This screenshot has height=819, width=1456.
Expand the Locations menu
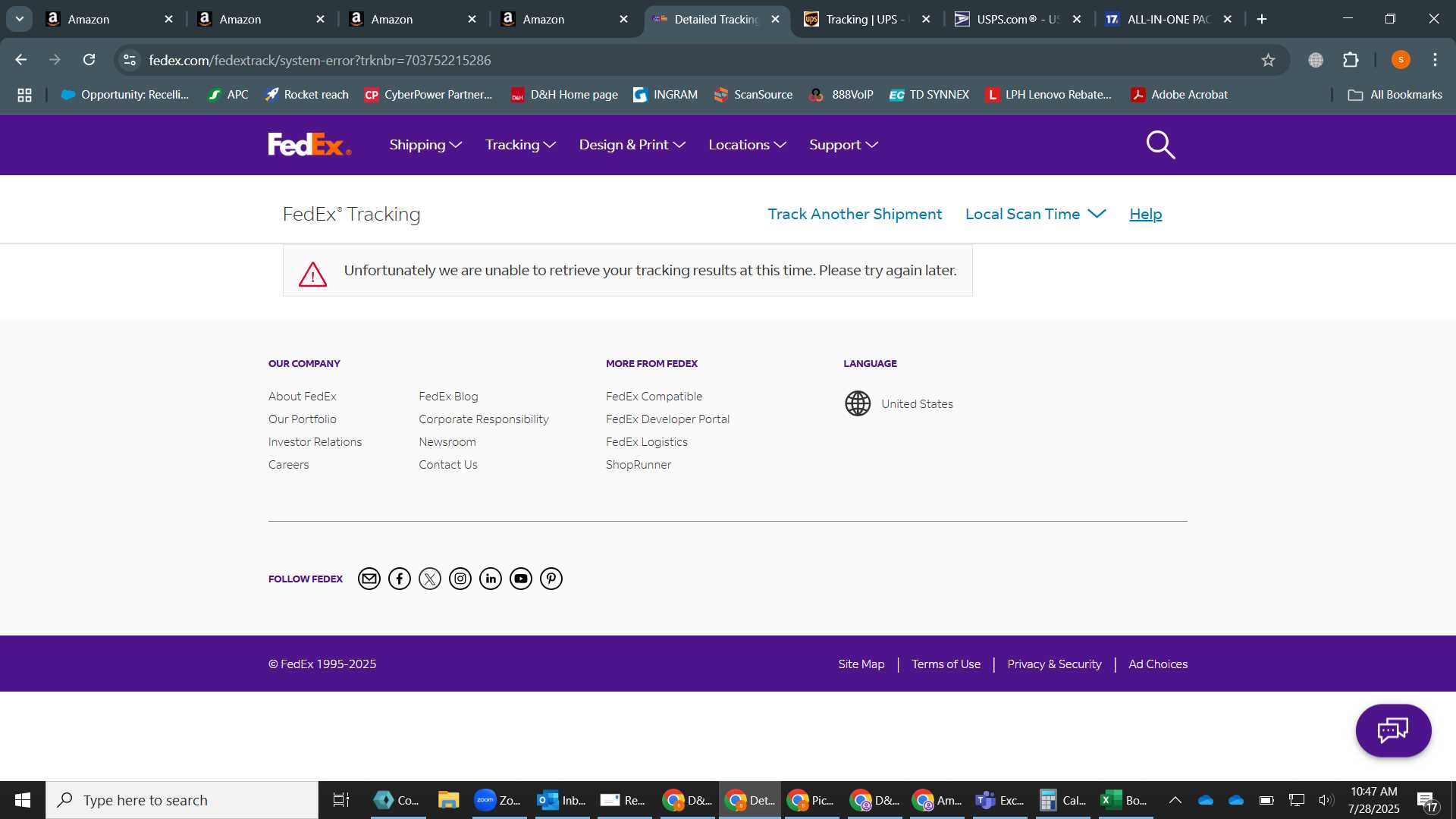click(747, 145)
